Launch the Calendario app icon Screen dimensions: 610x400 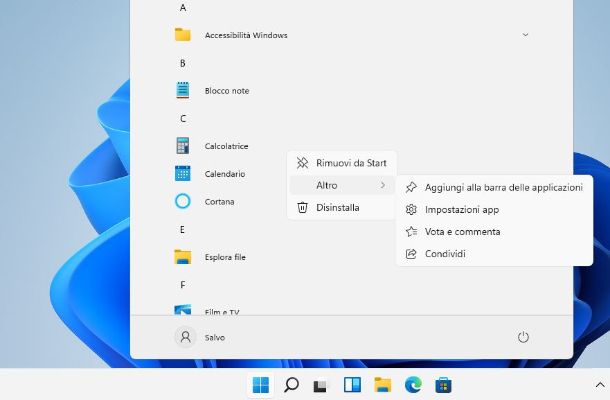182,174
